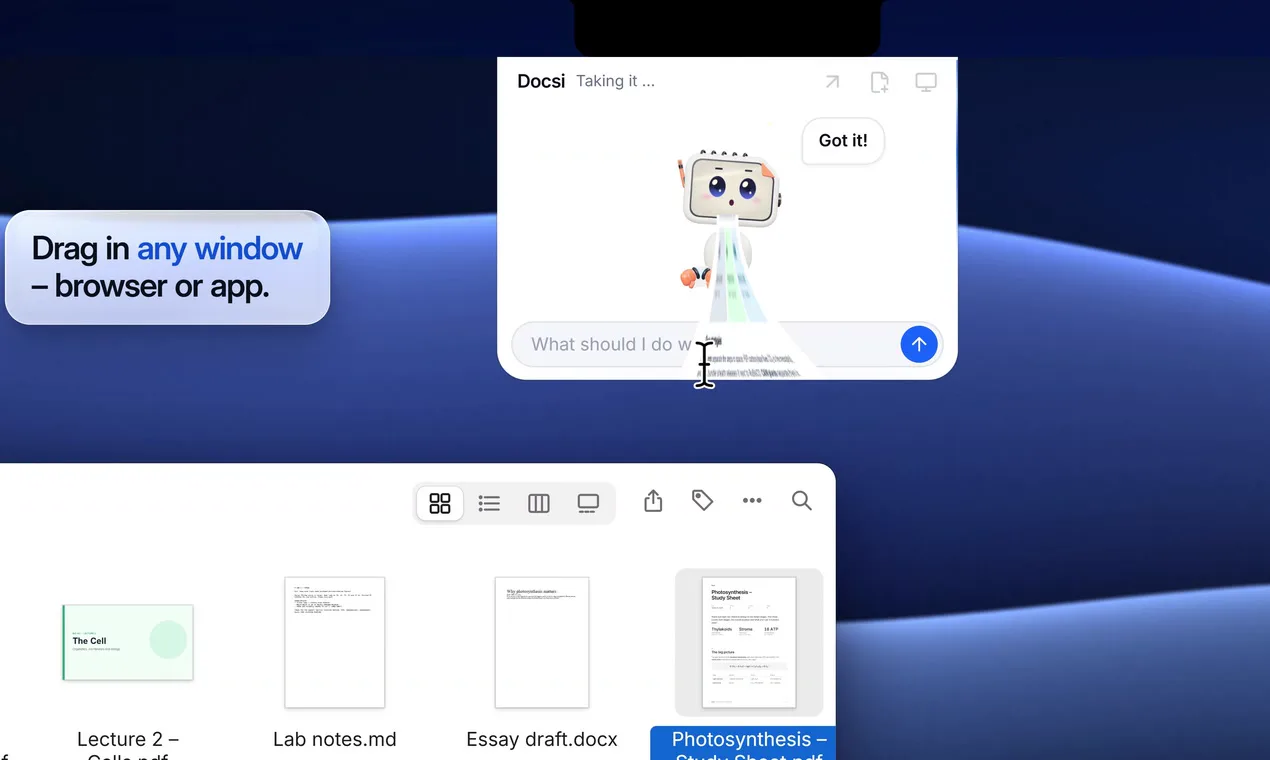Switch Finder to gallery view
This screenshot has height=760, width=1270.
588,503
